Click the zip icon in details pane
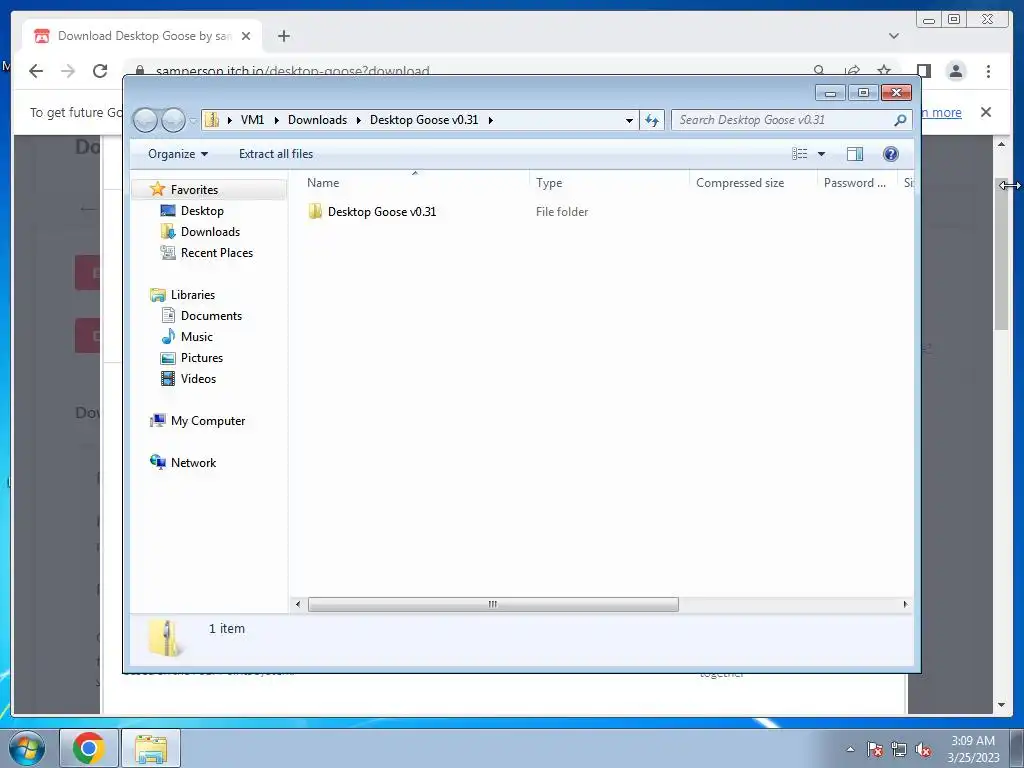Screen dimensions: 1024x768 (165, 638)
